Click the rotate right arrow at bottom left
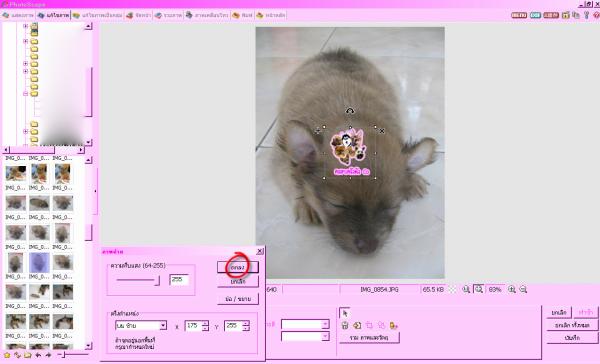Screen dimensions: 600x364 48,355
